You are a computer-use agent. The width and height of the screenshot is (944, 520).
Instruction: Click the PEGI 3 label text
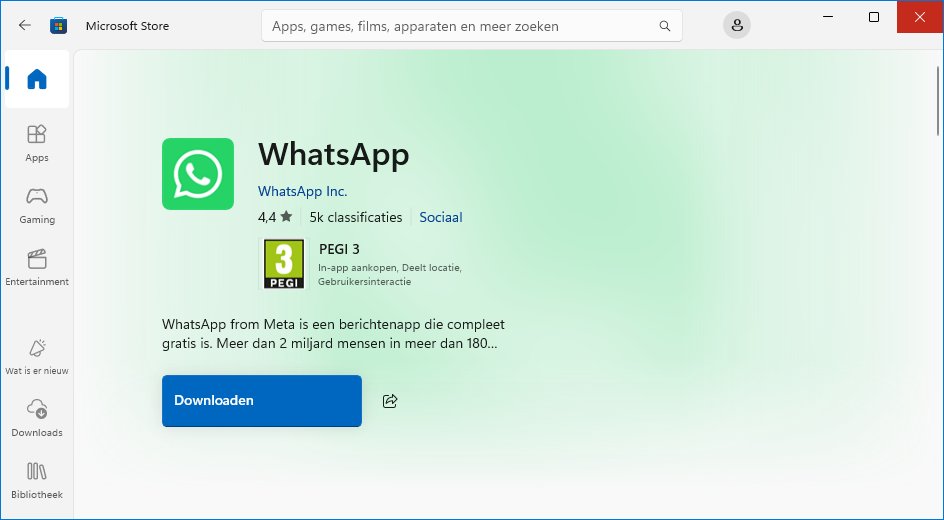339,249
